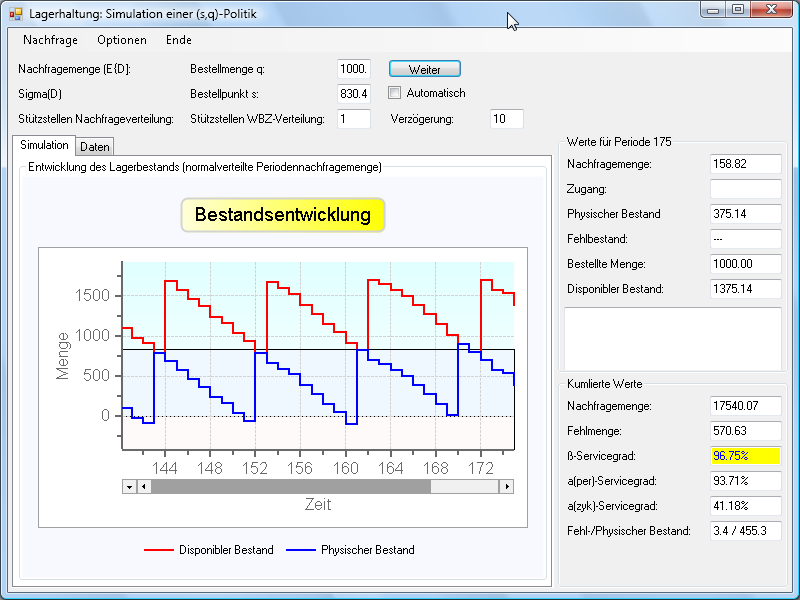This screenshot has width=800, height=600.
Task: Click the red Disponibler Bestand legend line
Action: 159,550
